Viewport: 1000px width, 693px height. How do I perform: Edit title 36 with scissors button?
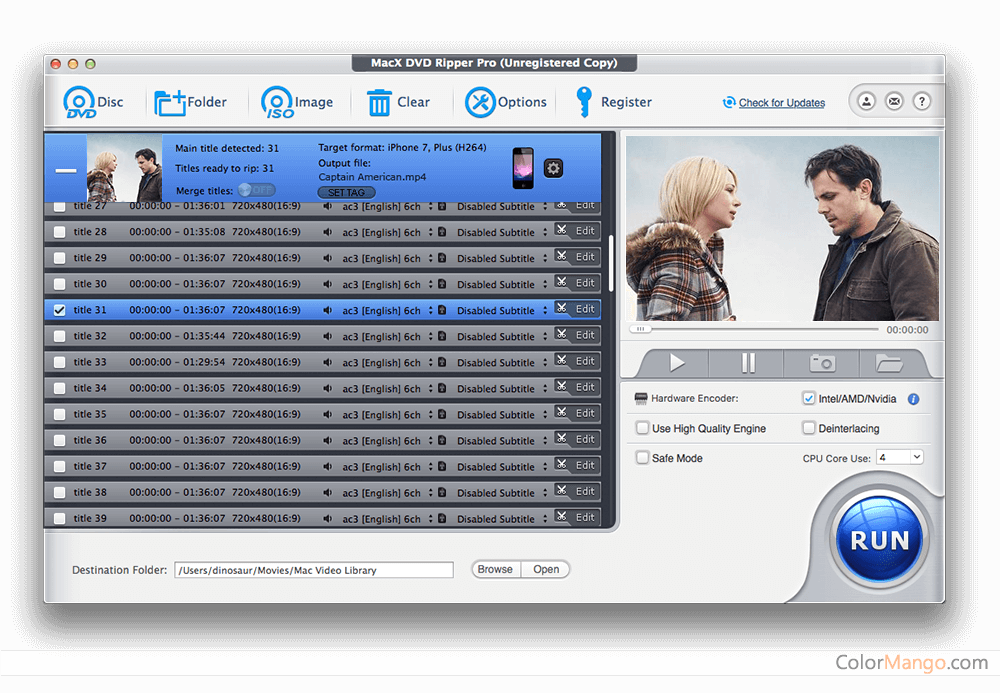pos(577,439)
